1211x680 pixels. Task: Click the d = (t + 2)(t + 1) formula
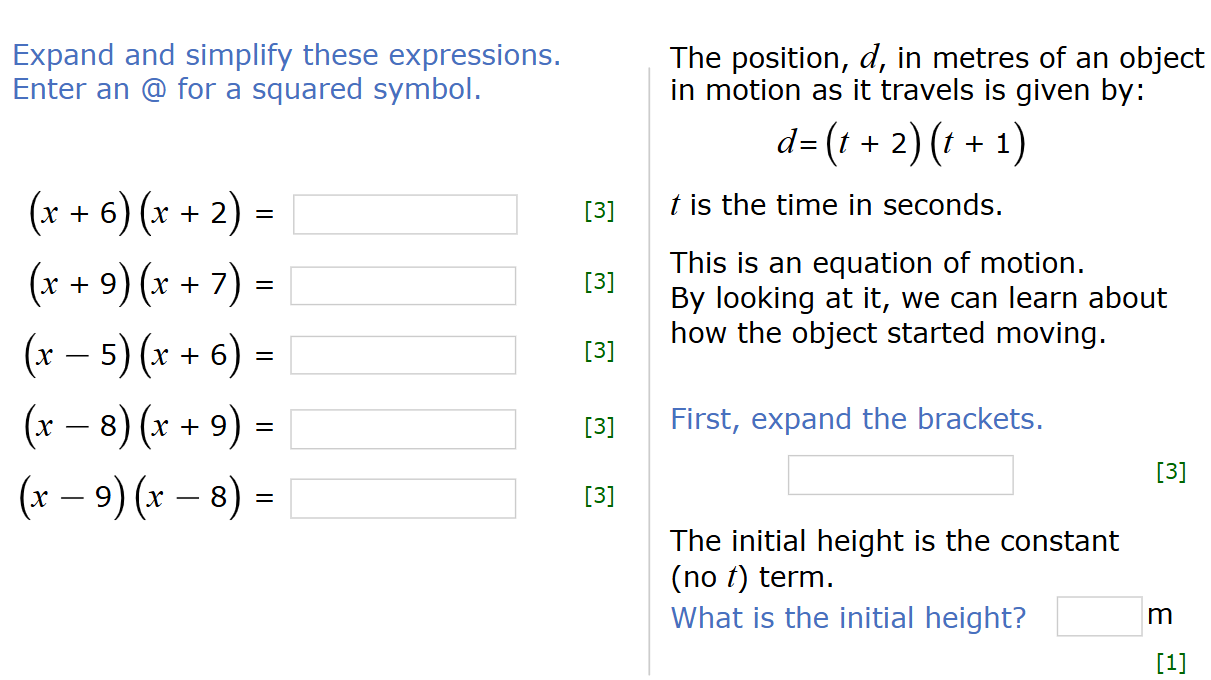pyautogui.click(x=901, y=145)
